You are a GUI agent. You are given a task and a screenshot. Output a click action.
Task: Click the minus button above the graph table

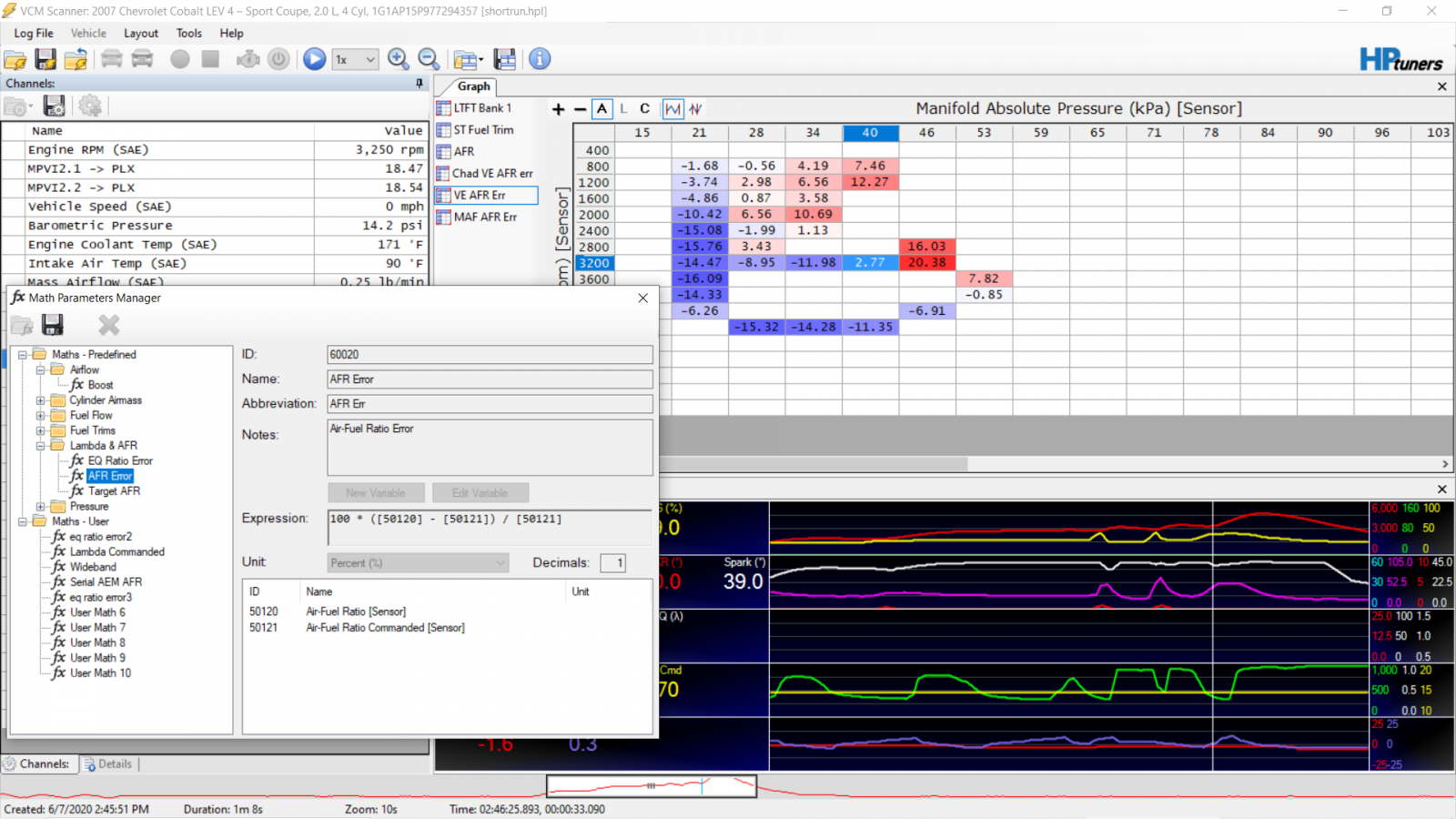click(x=580, y=109)
